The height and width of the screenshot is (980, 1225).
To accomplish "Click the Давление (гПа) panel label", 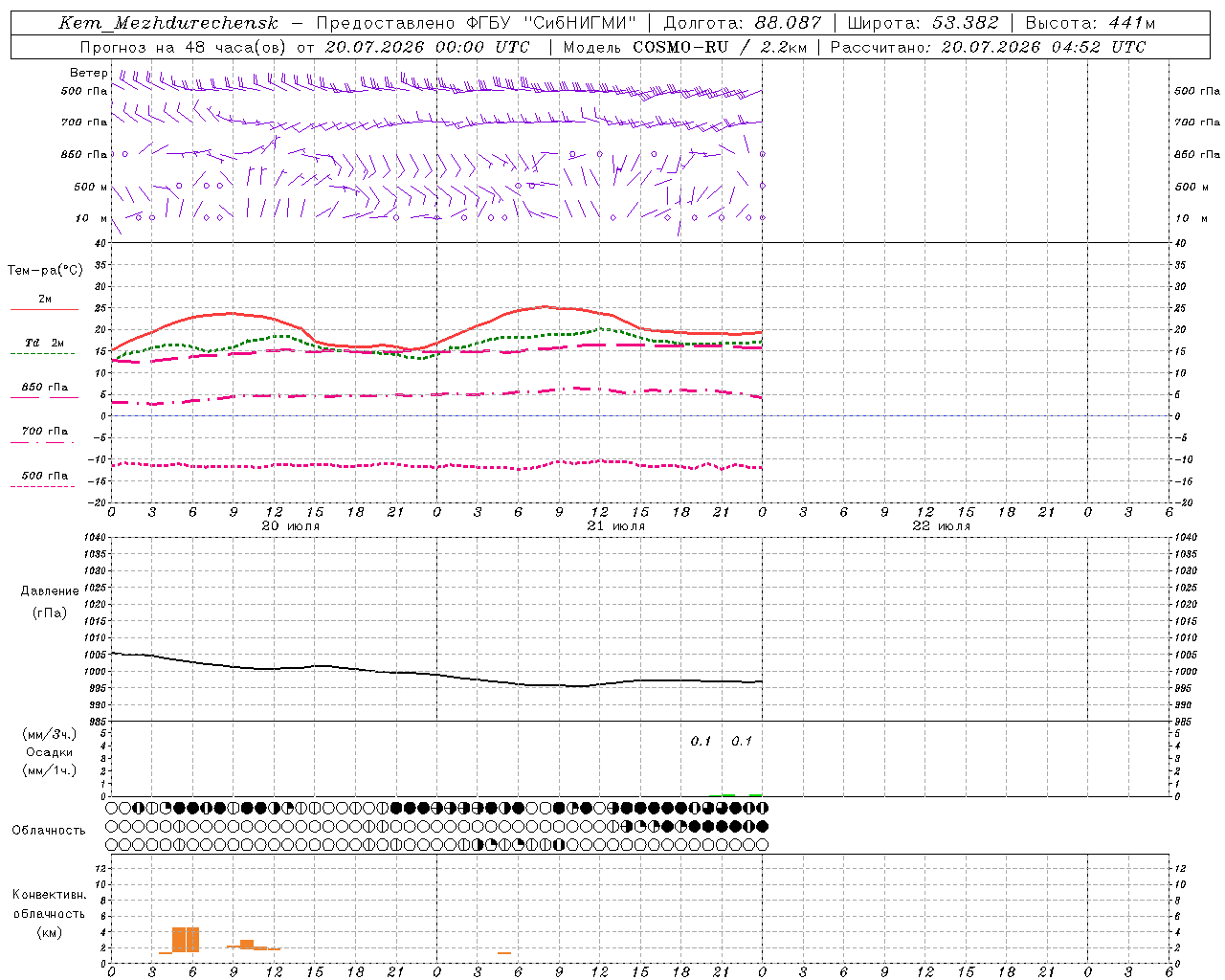I will 50,602.
